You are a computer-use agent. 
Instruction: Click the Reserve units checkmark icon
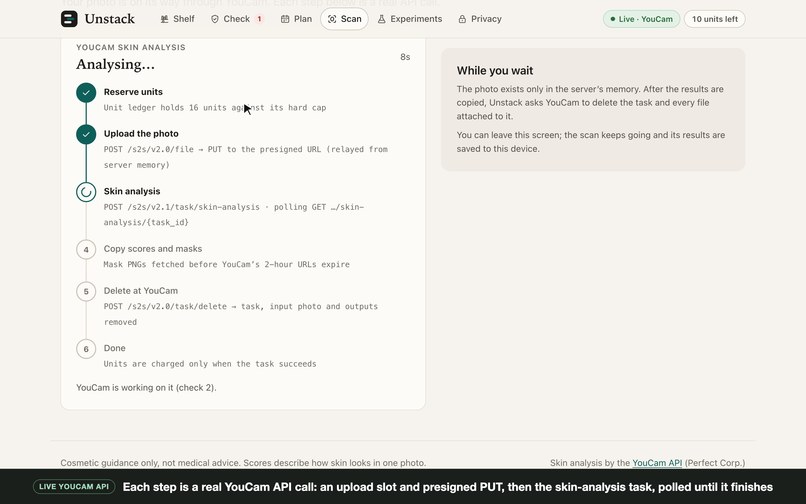[x=86, y=93]
